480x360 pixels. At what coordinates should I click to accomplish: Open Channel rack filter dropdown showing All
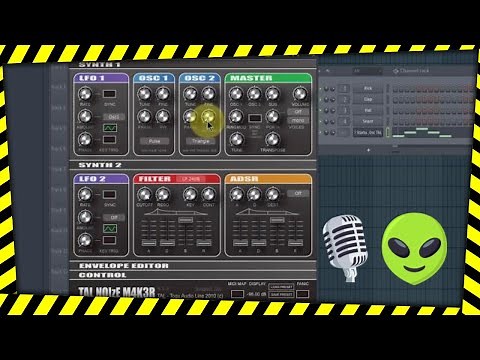click(367, 71)
